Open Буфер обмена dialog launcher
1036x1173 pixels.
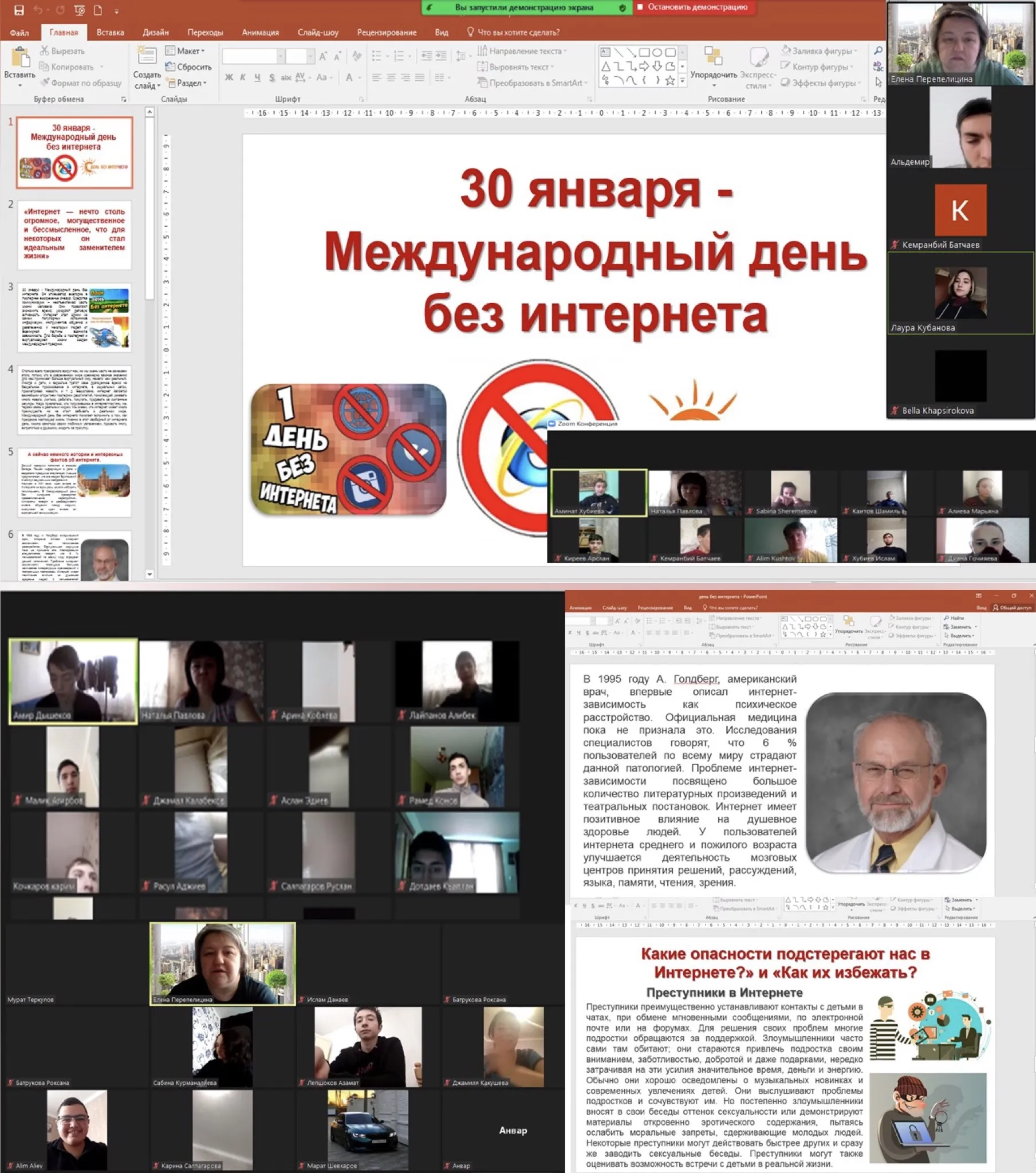pos(123,99)
